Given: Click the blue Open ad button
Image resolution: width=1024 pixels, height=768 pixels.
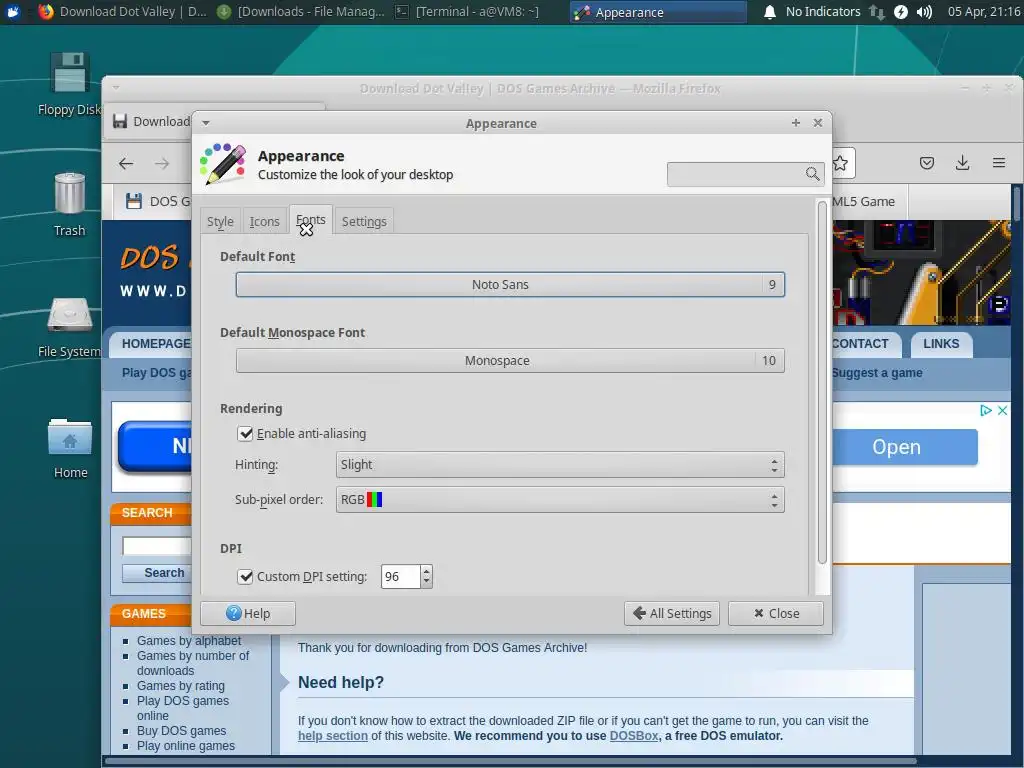Looking at the screenshot, I should pyautogui.click(x=904, y=447).
